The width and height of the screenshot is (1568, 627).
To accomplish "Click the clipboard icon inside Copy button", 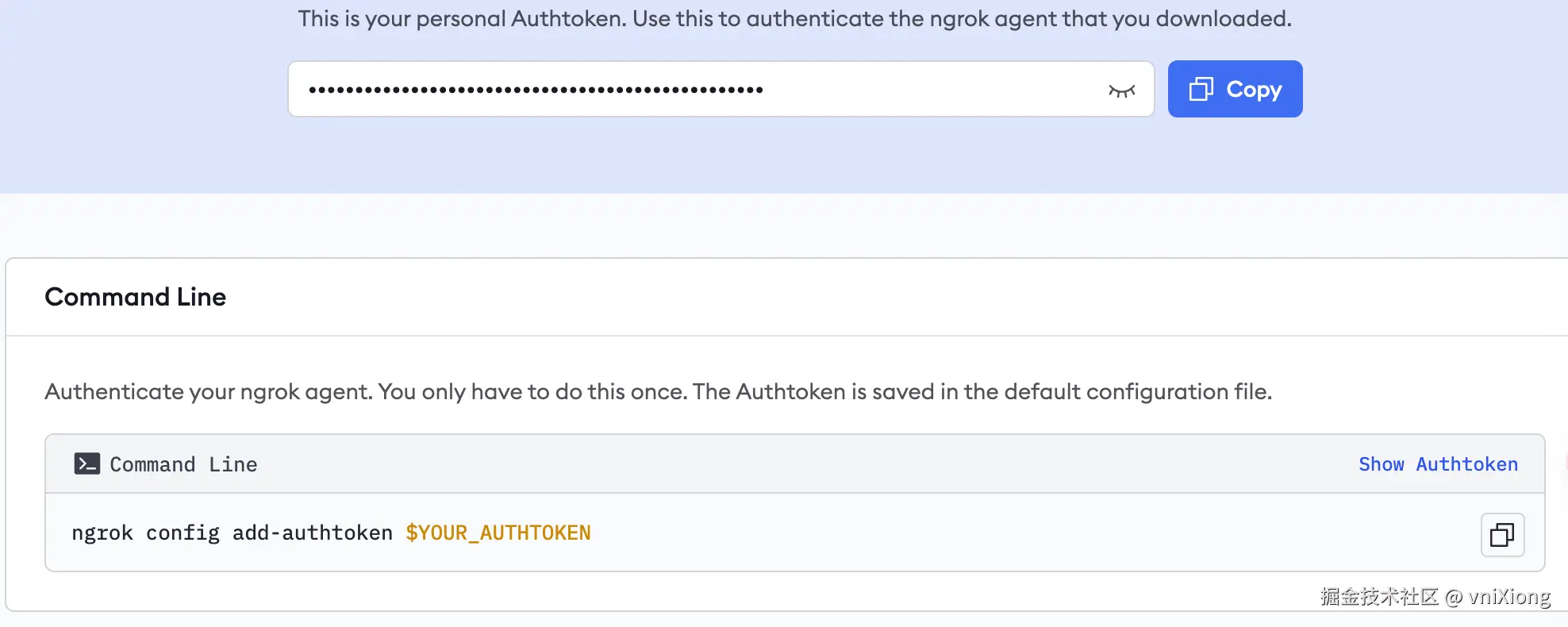I will point(1201,89).
